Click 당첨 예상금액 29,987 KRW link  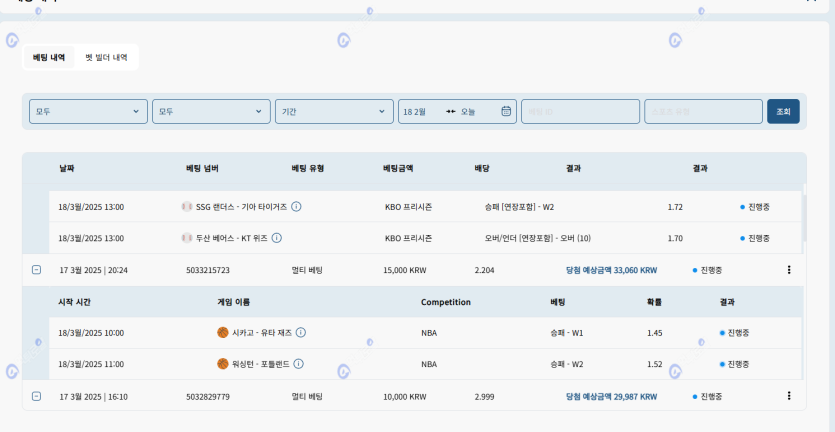pos(611,396)
